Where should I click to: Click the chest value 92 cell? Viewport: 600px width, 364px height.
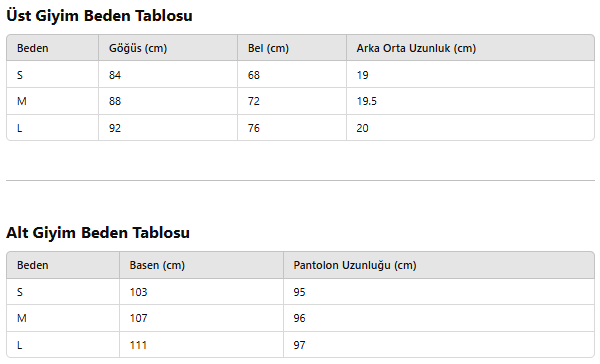168,127
